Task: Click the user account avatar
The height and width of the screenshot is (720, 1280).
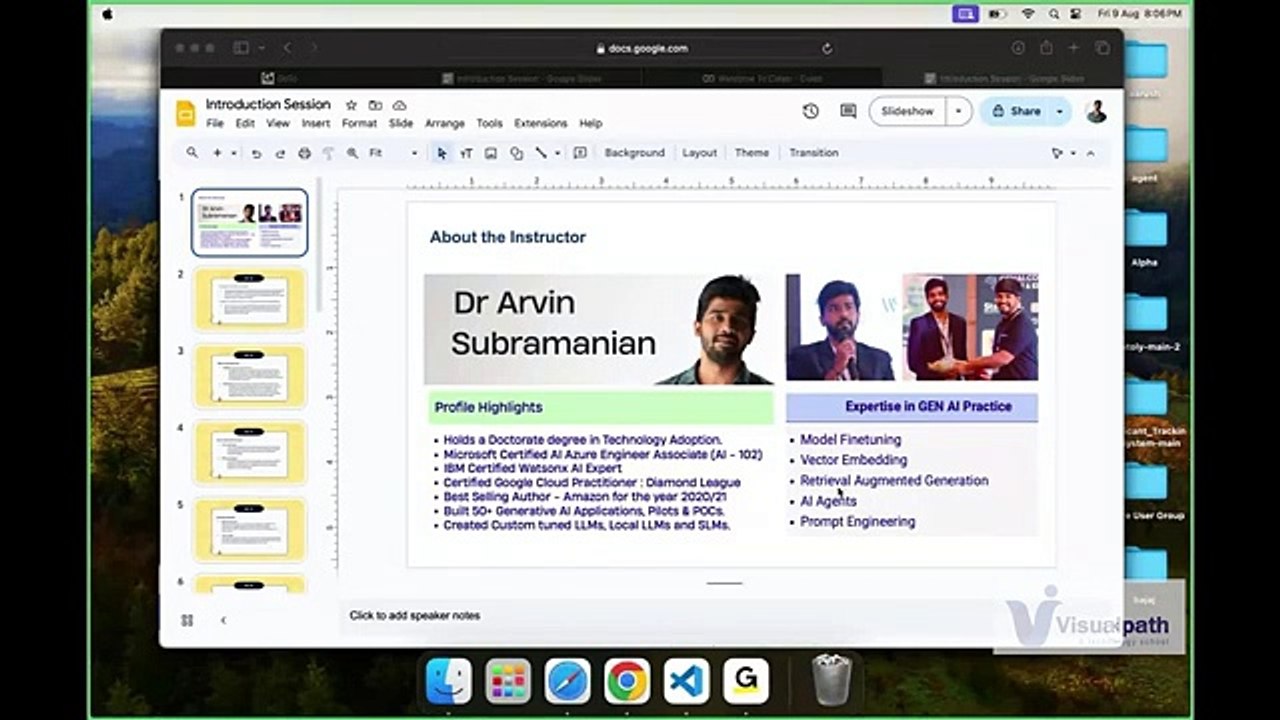Action: pos(1096,111)
